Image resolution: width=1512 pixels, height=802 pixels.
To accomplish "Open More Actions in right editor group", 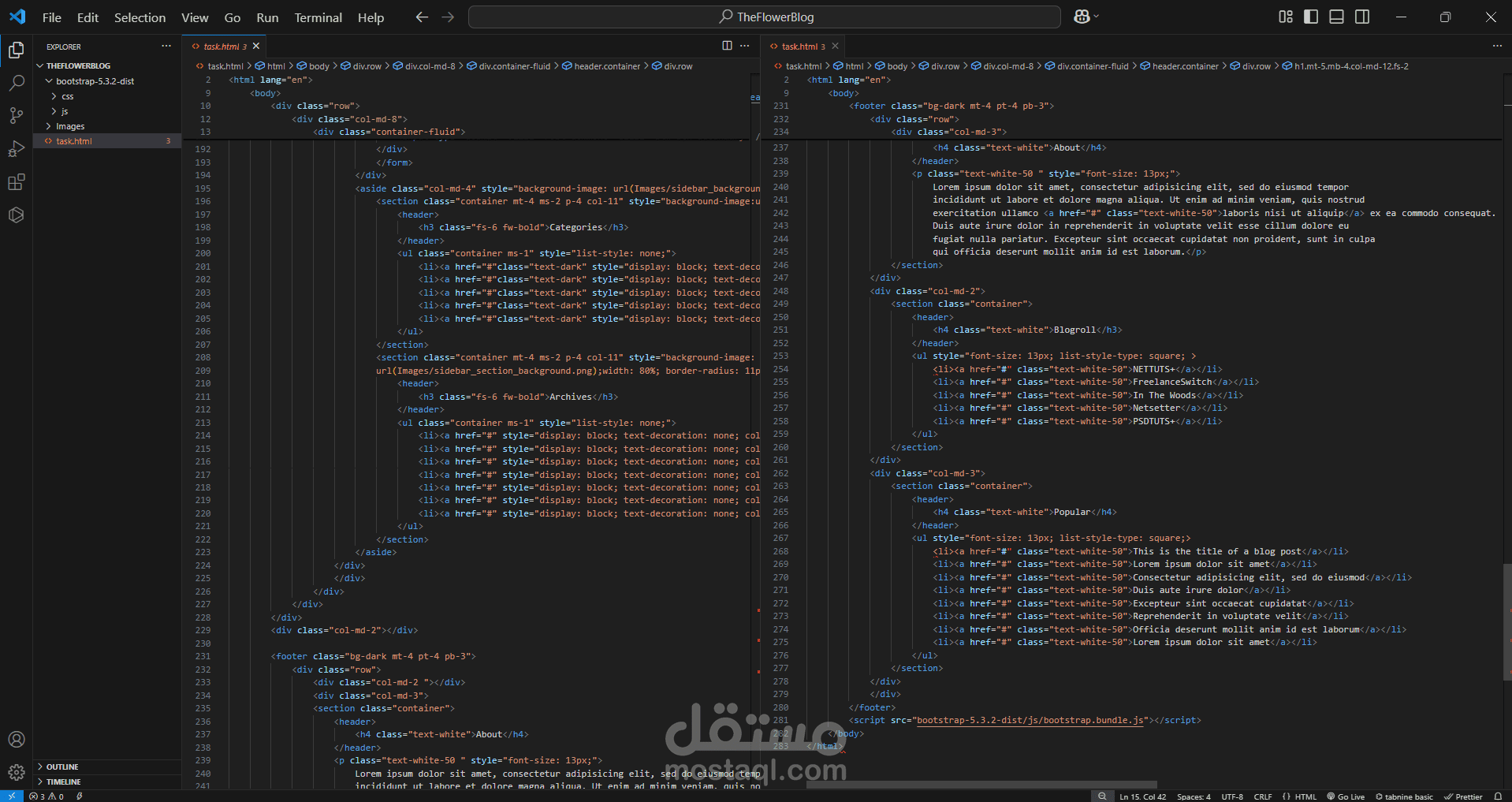I will pyautogui.click(x=1497, y=46).
